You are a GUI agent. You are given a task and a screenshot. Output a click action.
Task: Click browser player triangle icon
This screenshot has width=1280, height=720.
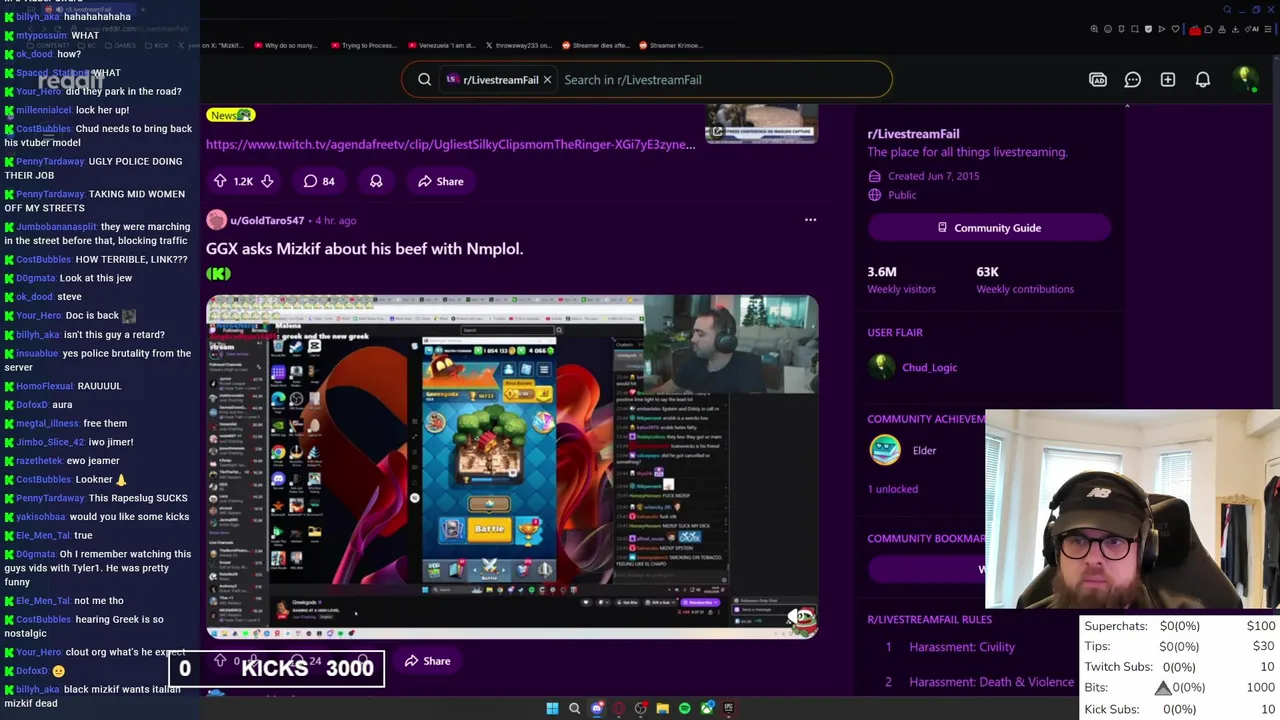tap(1162, 29)
